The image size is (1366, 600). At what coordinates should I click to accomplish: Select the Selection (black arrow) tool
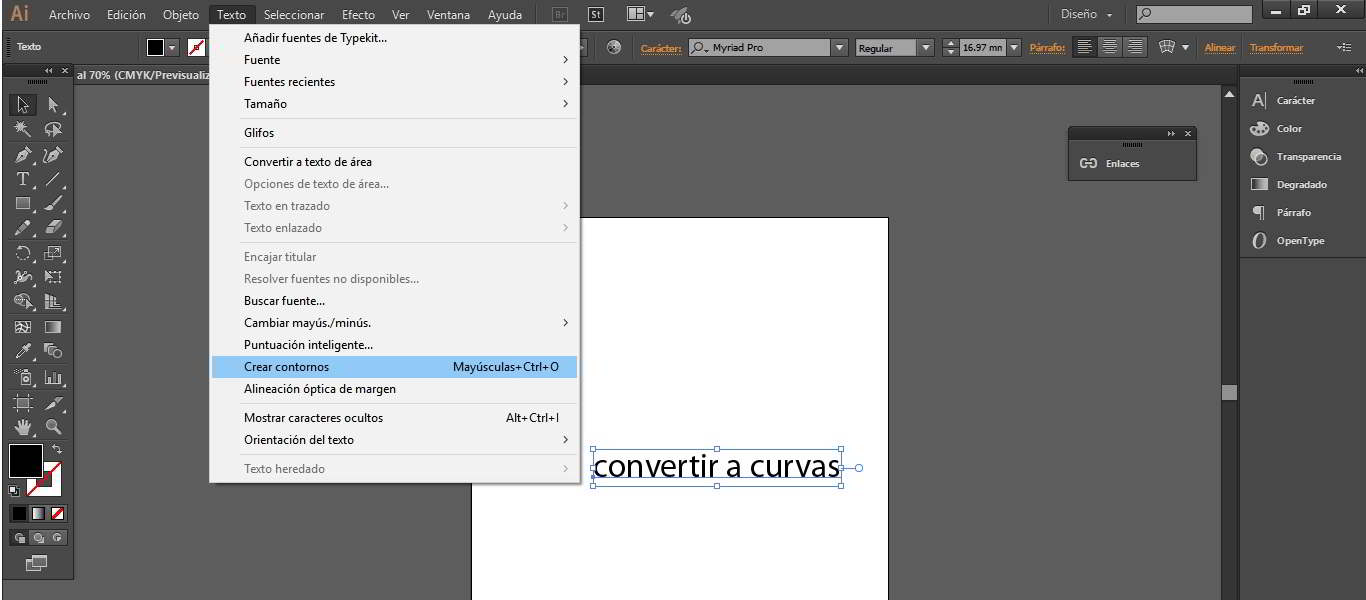click(x=24, y=105)
